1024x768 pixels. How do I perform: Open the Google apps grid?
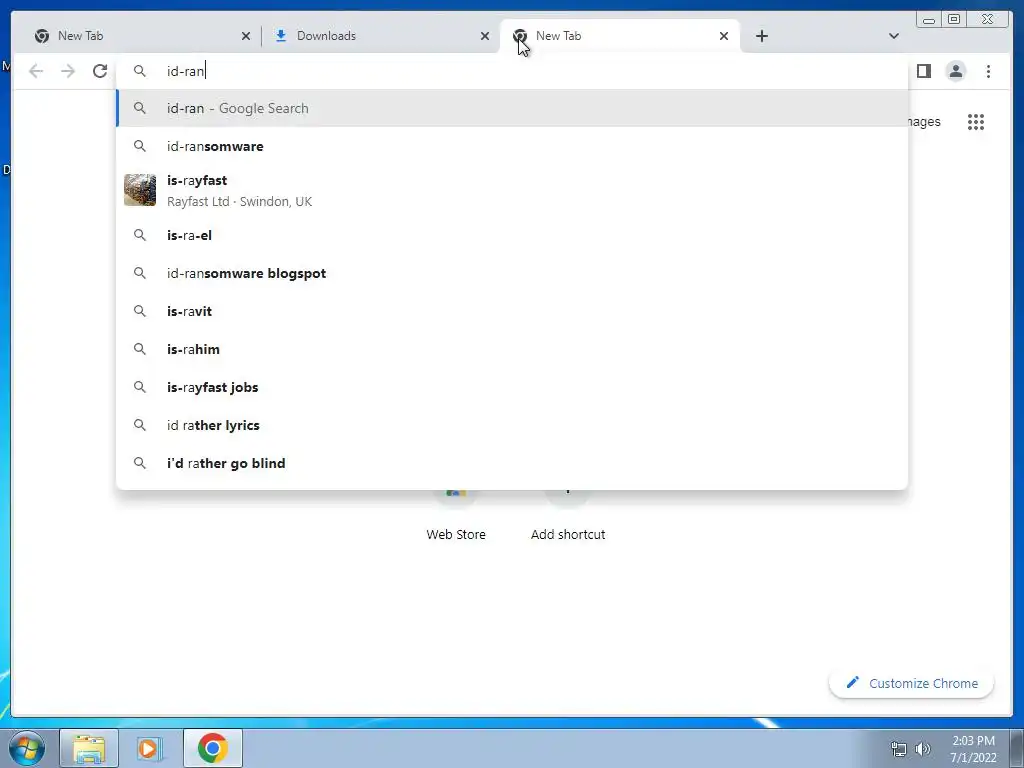click(x=976, y=122)
